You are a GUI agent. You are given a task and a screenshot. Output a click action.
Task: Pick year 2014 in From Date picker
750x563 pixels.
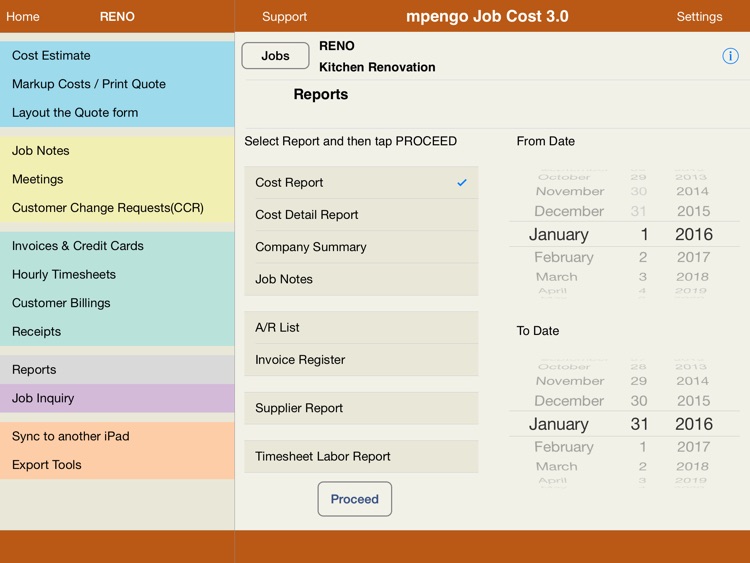coord(692,191)
